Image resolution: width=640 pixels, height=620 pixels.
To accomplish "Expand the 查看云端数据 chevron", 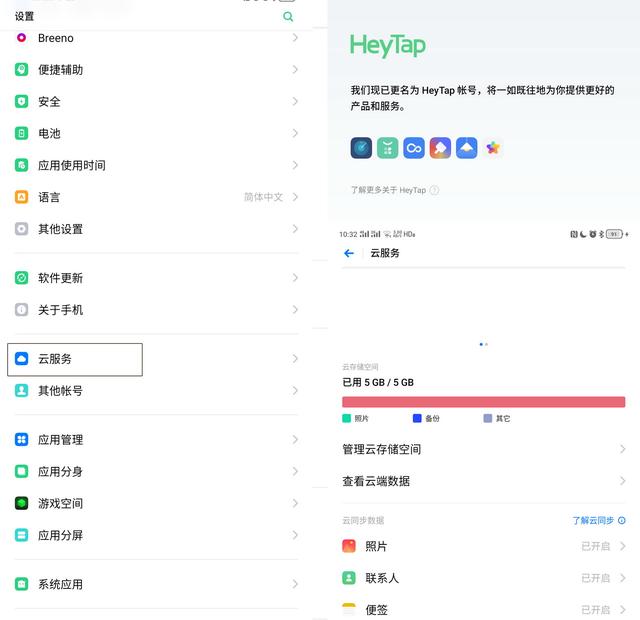I will (622, 481).
